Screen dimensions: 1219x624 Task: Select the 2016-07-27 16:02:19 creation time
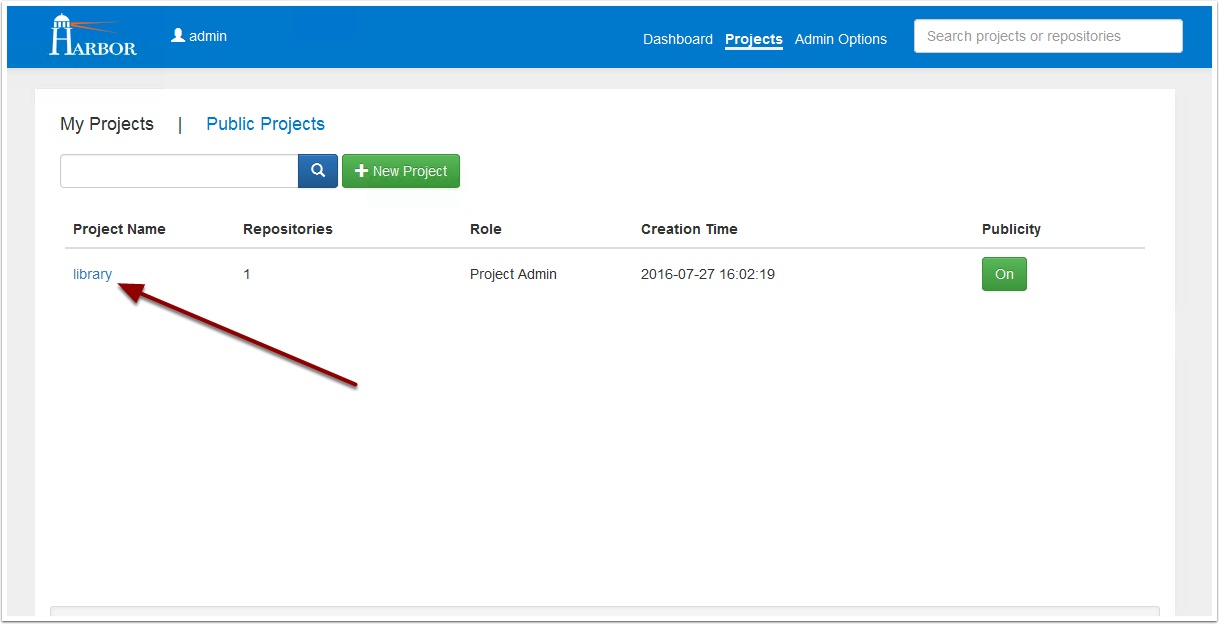pyautogui.click(x=708, y=274)
